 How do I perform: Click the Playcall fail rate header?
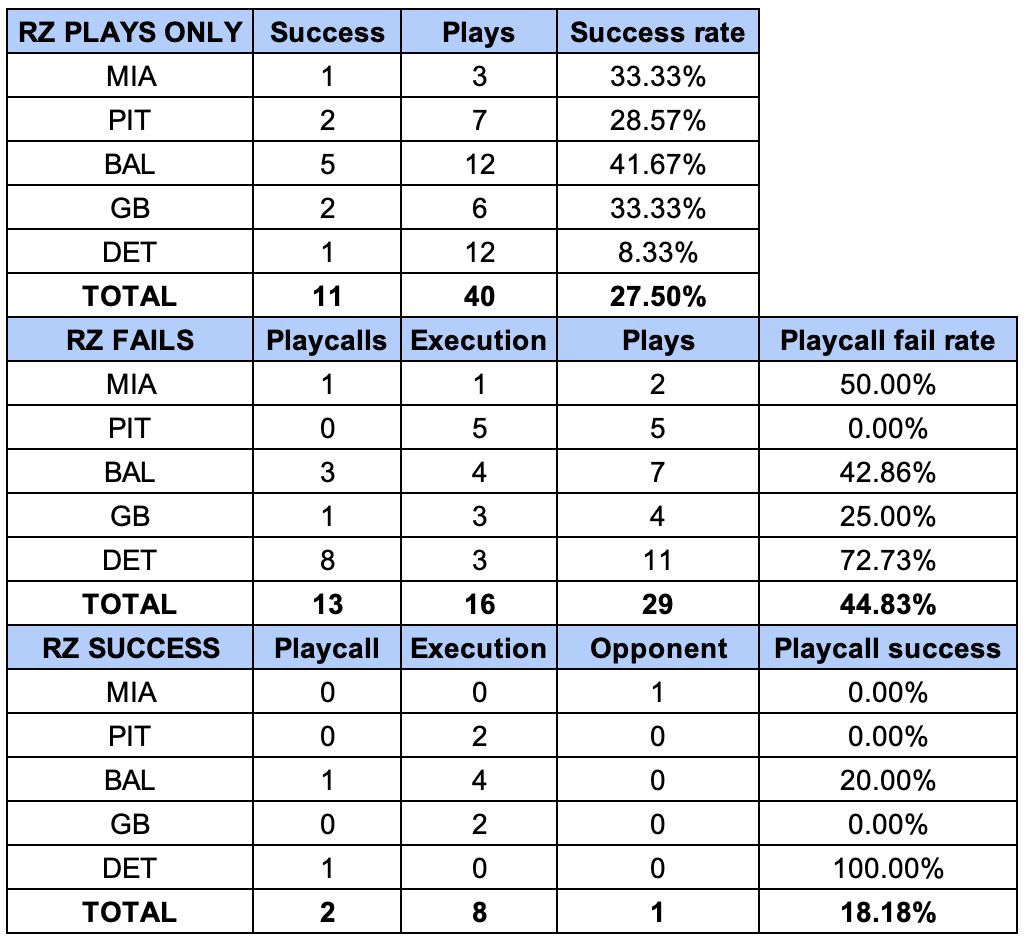tap(888, 340)
